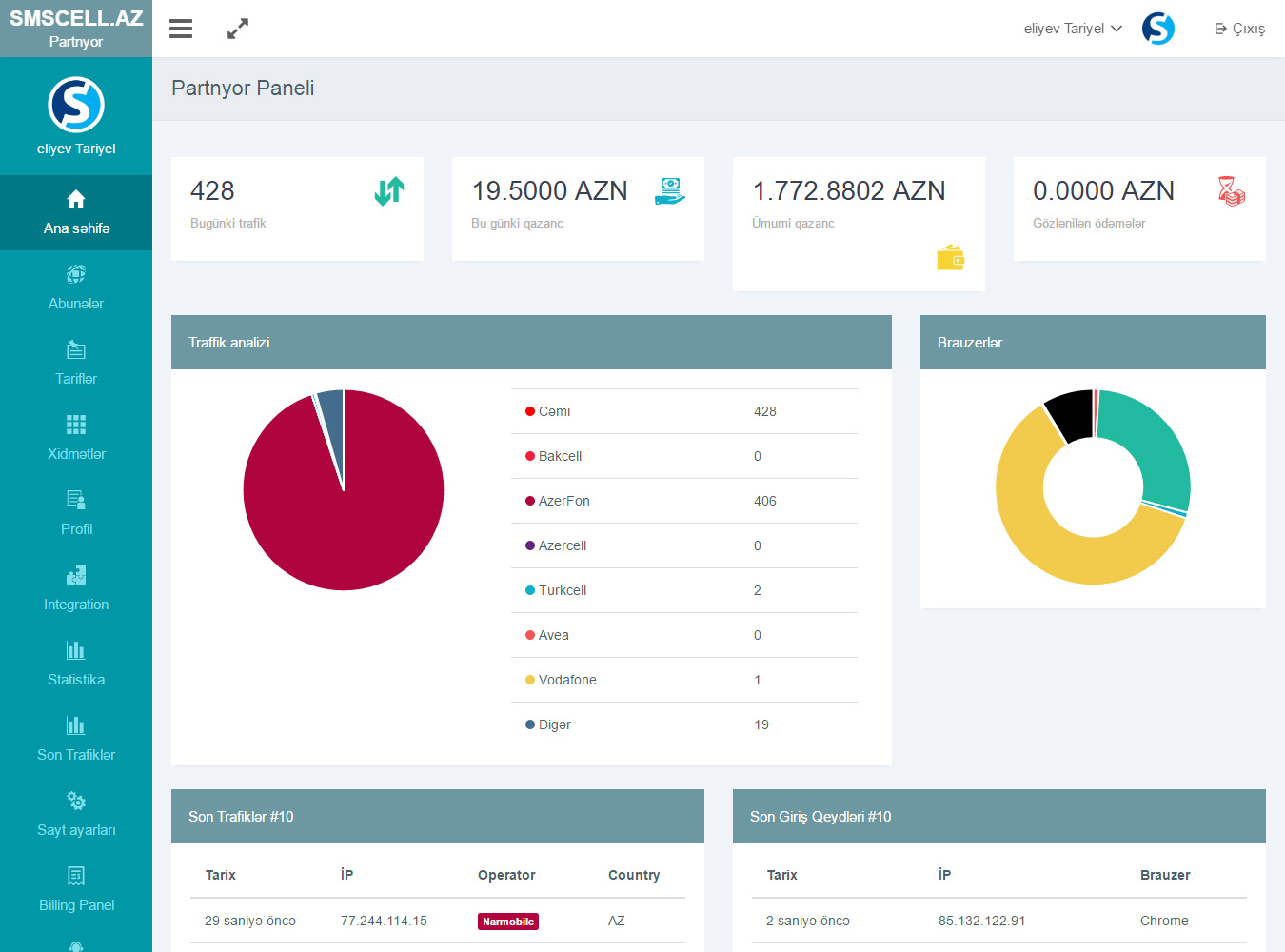Click the fullscreen expand arrows icon

[x=238, y=29]
